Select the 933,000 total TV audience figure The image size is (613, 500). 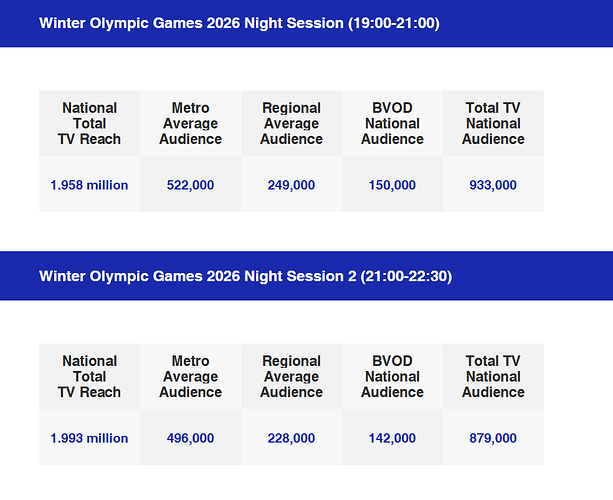click(493, 185)
